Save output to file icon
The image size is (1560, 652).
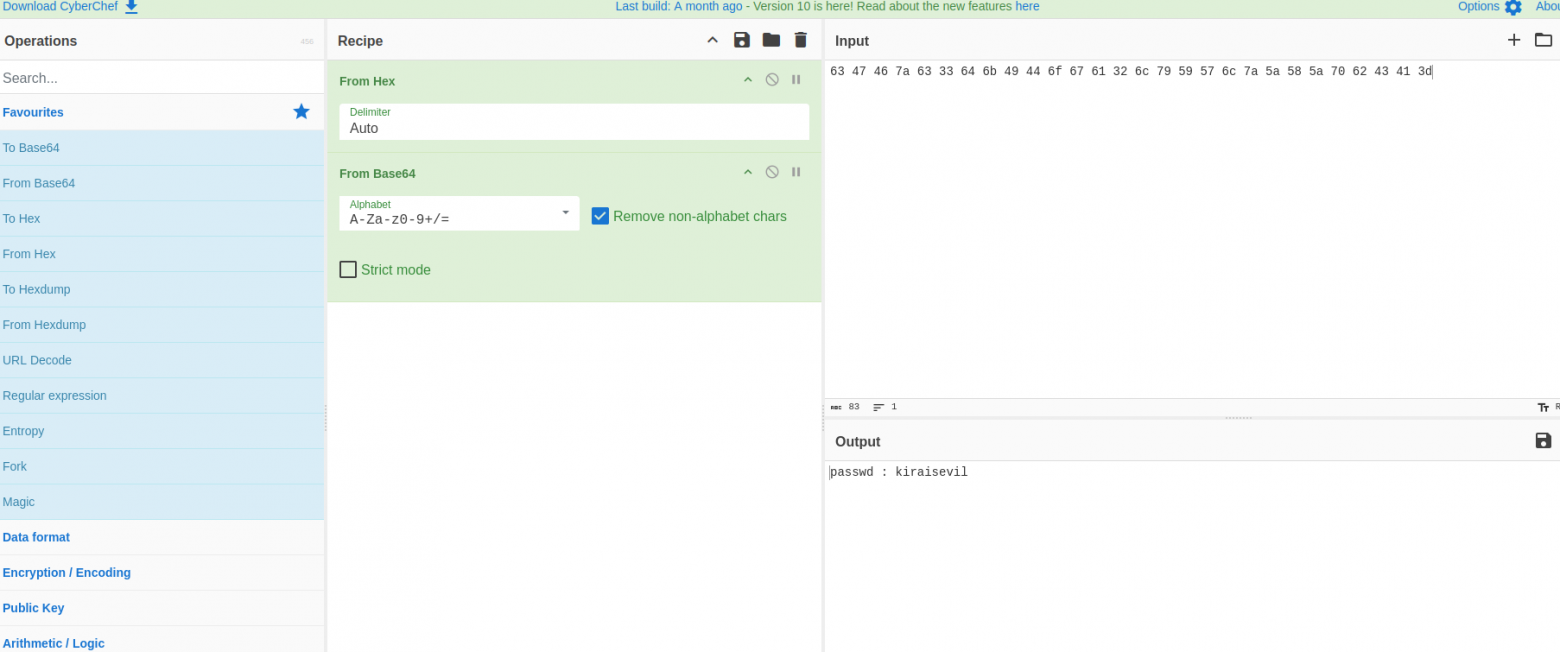click(x=1543, y=441)
